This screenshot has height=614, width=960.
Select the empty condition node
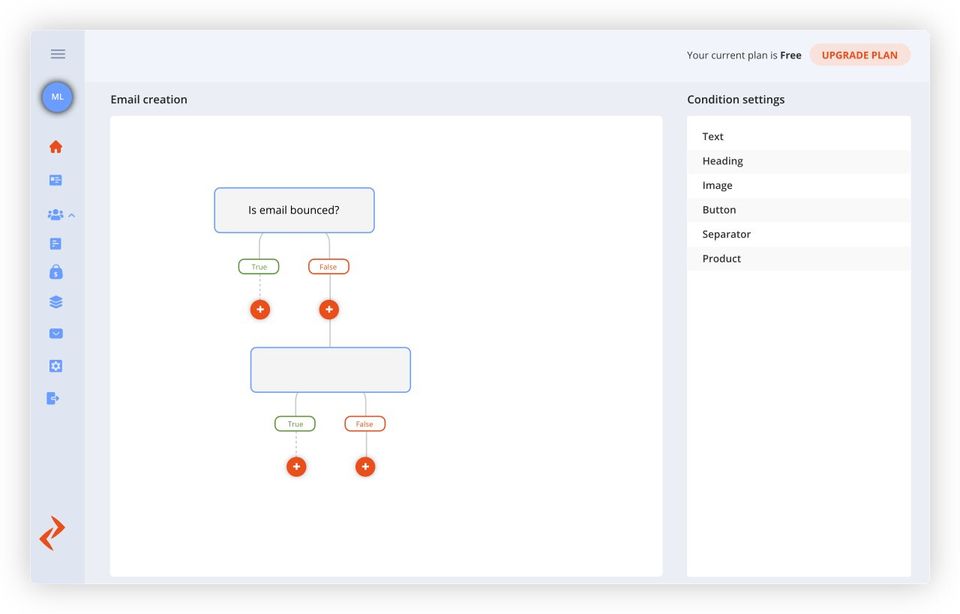tap(330, 370)
